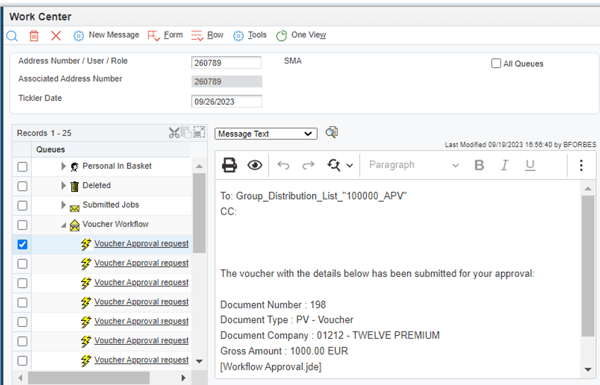Image resolution: width=600 pixels, height=385 pixels.
Task: Click the red X Close icon
Action: [56, 36]
